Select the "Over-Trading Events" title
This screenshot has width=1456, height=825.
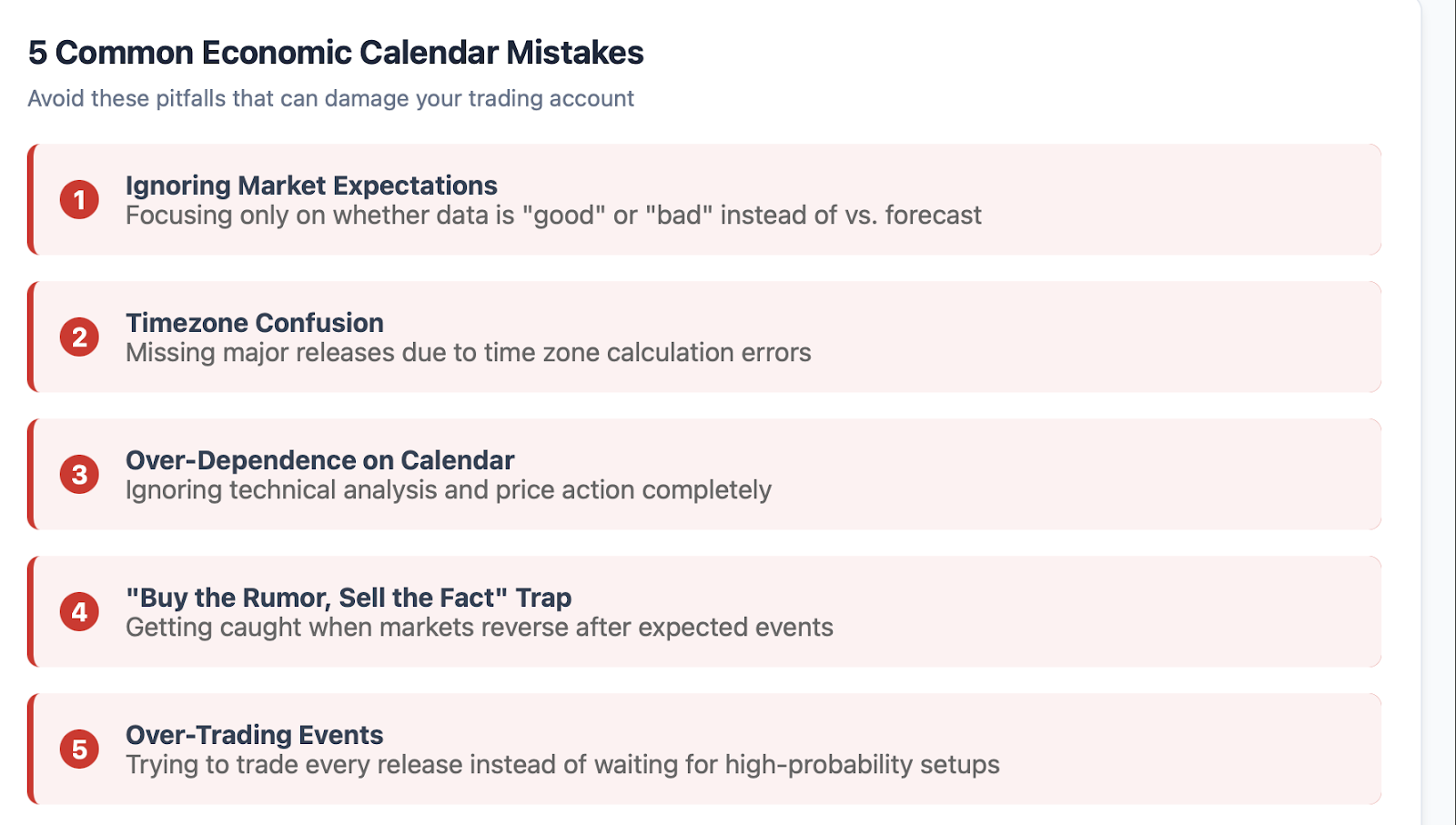pyautogui.click(x=255, y=735)
